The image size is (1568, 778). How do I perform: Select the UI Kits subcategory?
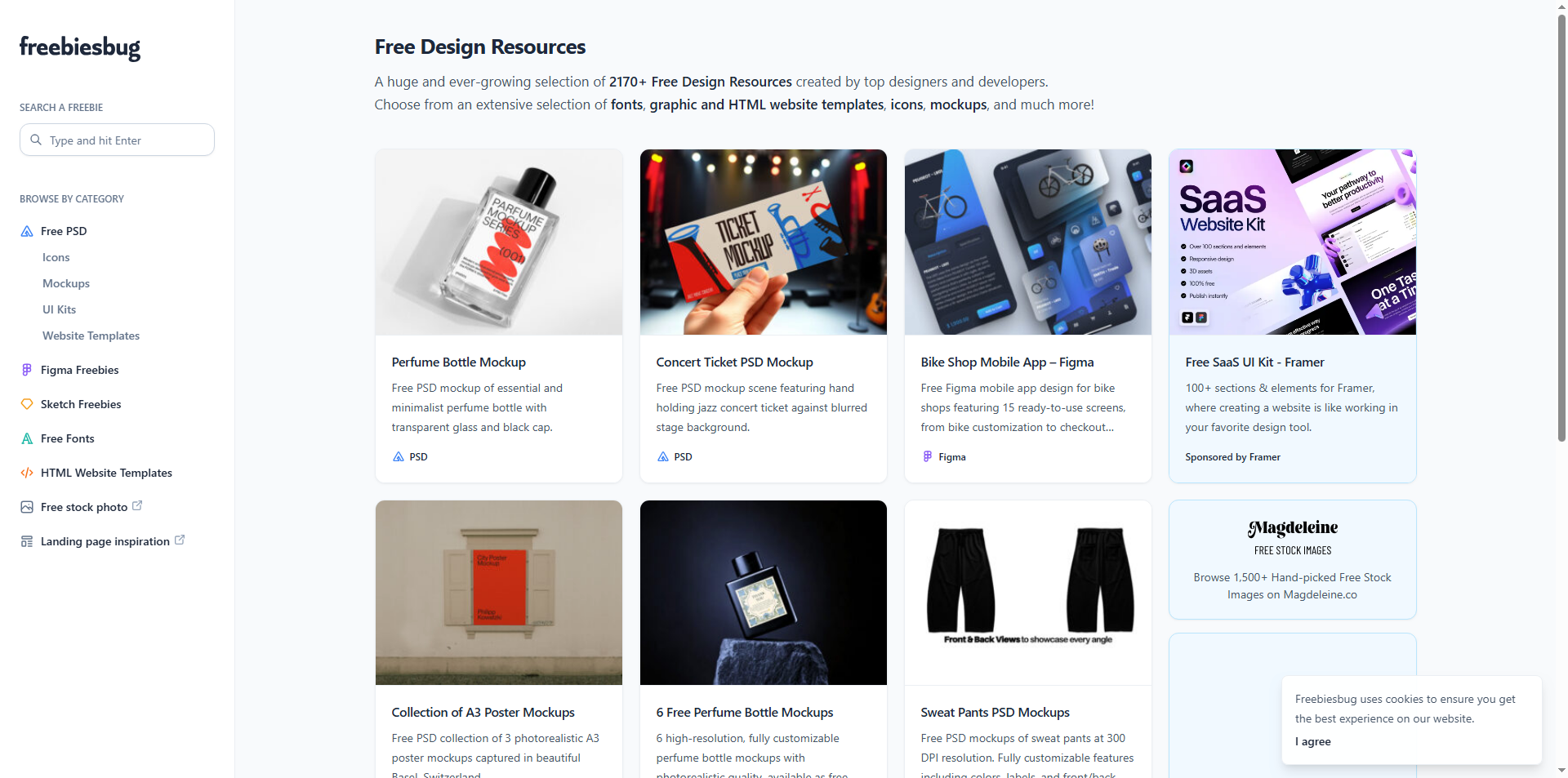click(x=60, y=309)
